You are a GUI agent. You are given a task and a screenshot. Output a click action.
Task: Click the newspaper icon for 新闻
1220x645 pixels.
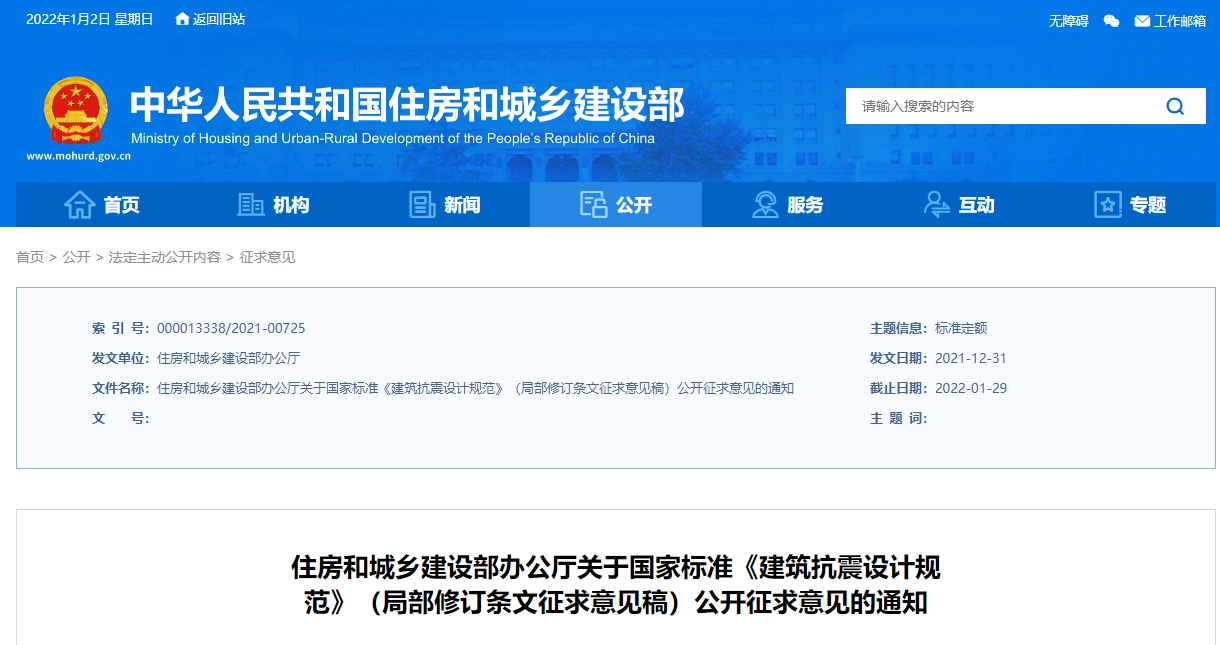click(423, 205)
